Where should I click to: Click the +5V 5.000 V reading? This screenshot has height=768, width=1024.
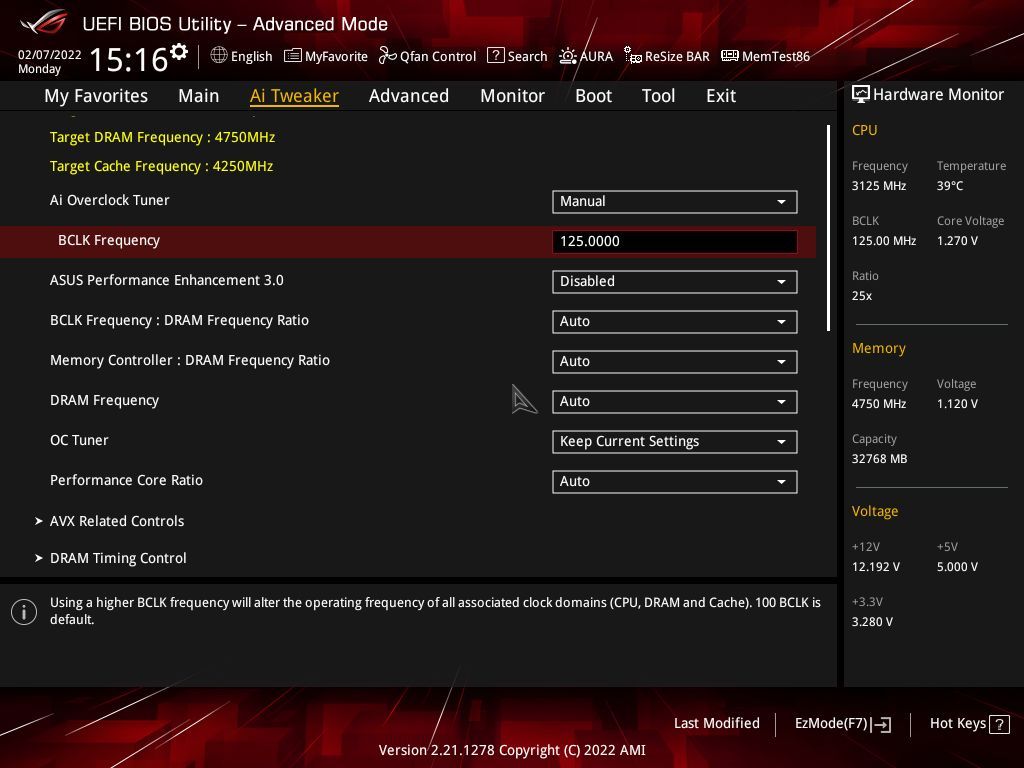coord(957,567)
